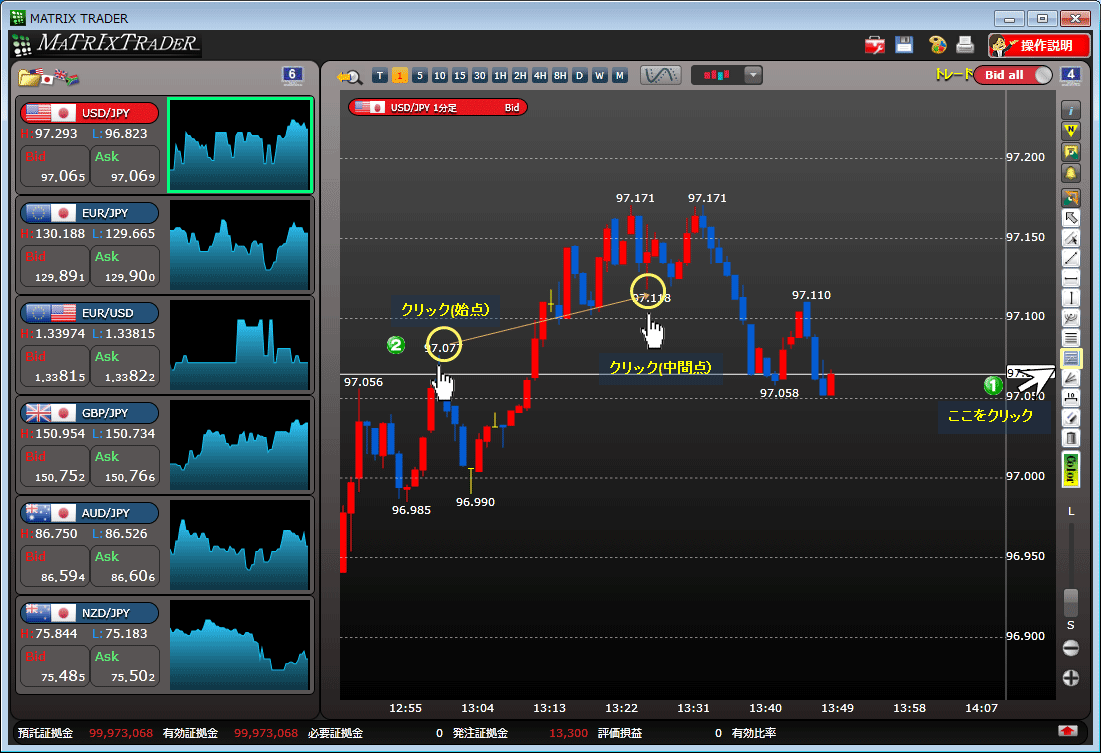Screen dimensions: 1101x753
Task: Select the 15-minute timeframe button
Action: pyautogui.click(x=460, y=75)
